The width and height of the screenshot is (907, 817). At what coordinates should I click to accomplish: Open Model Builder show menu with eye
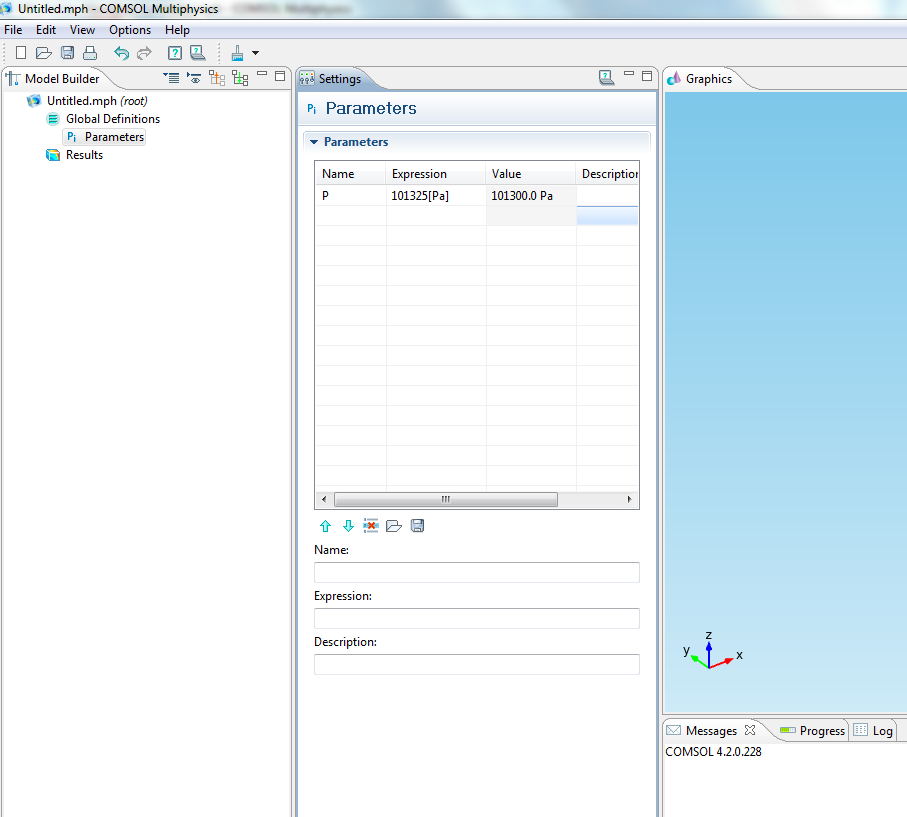tap(194, 78)
